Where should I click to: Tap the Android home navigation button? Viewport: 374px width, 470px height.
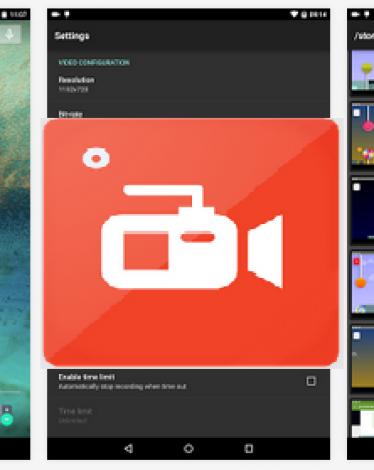(189, 448)
